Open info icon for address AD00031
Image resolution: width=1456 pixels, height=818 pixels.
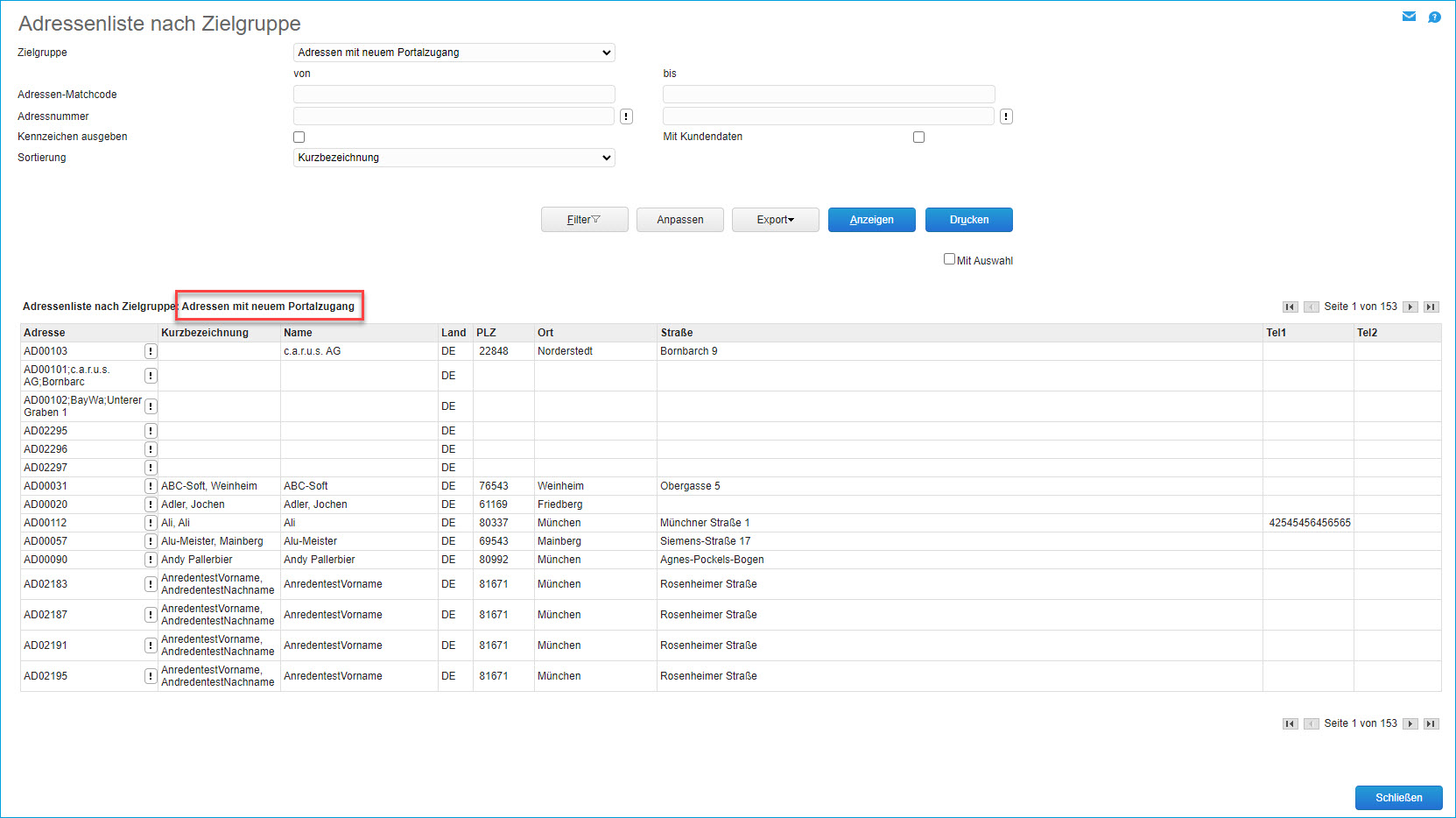(151, 486)
